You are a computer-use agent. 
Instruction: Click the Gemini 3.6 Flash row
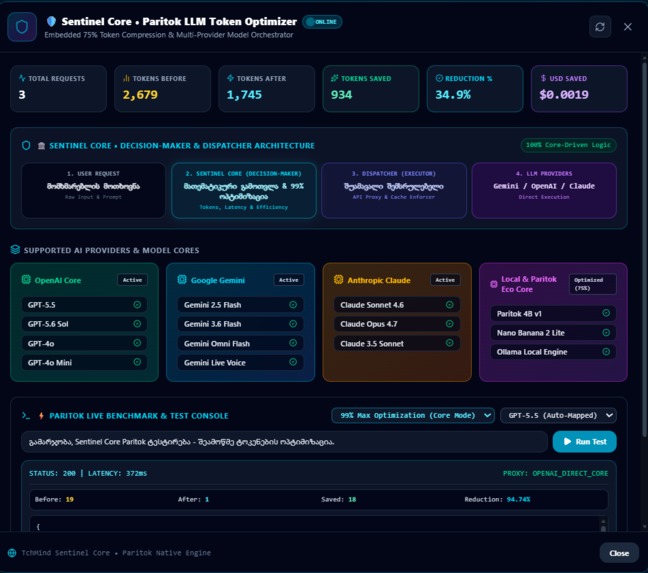point(241,323)
